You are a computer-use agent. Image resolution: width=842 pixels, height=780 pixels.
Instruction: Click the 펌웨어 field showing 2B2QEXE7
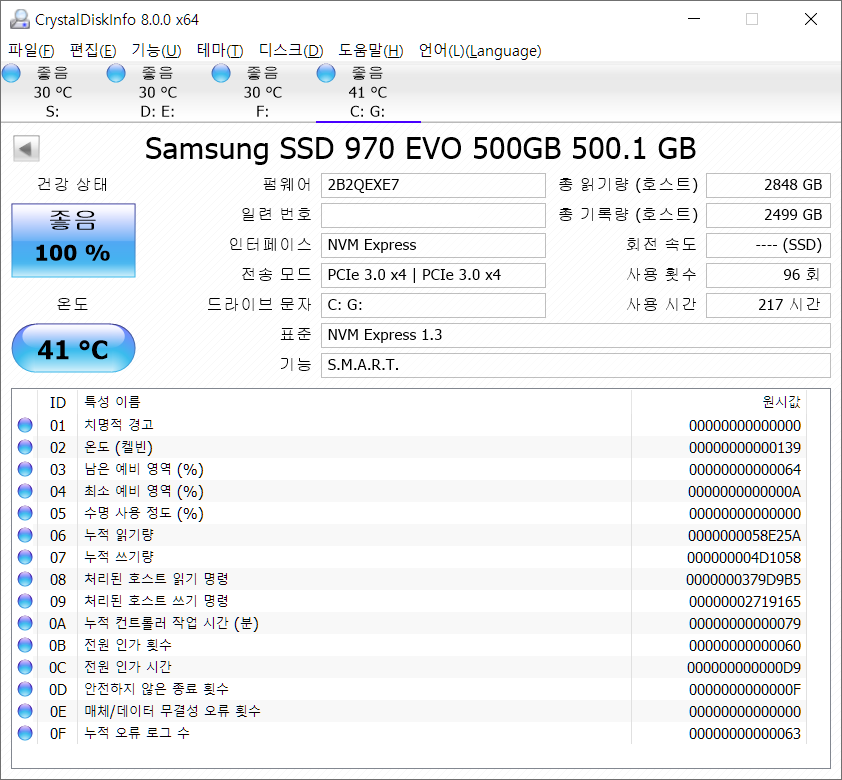(433, 185)
